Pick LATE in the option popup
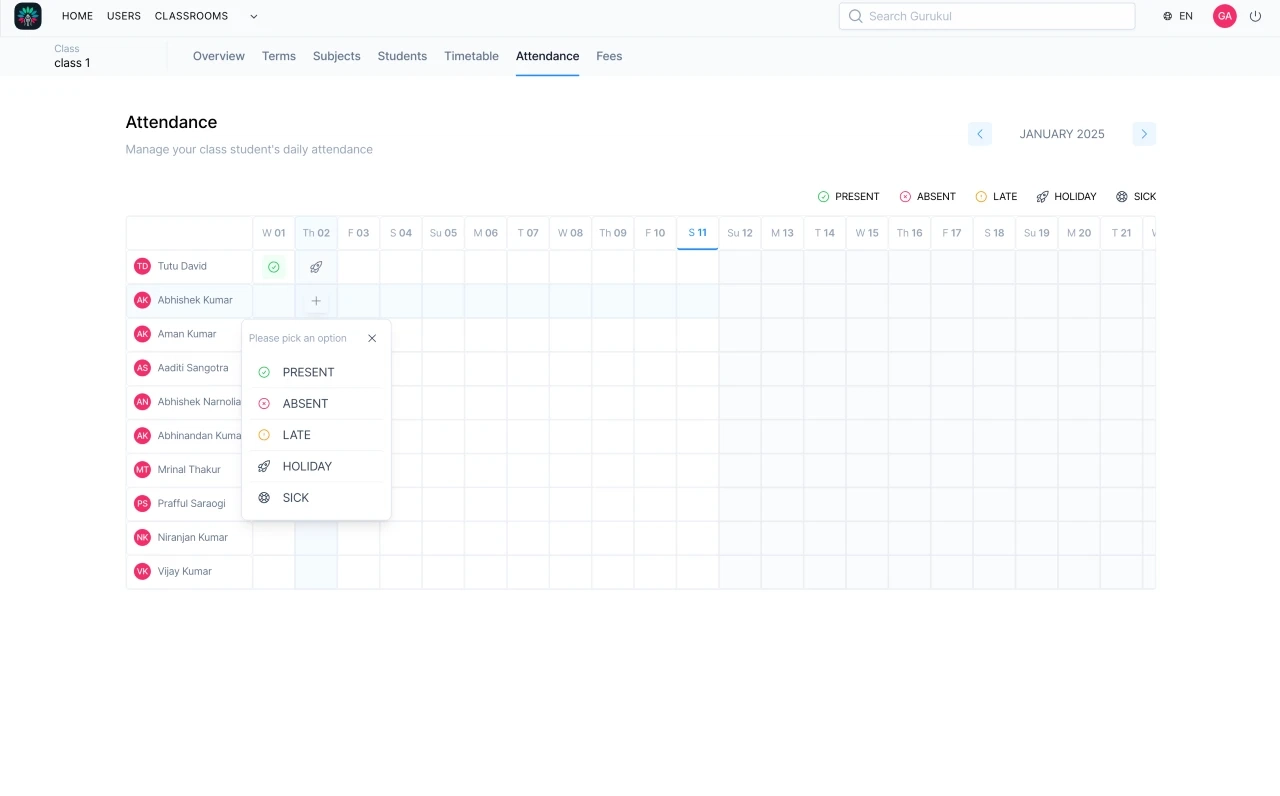The height and width of the screenshot is (796, 1280). tap(296, 435)
